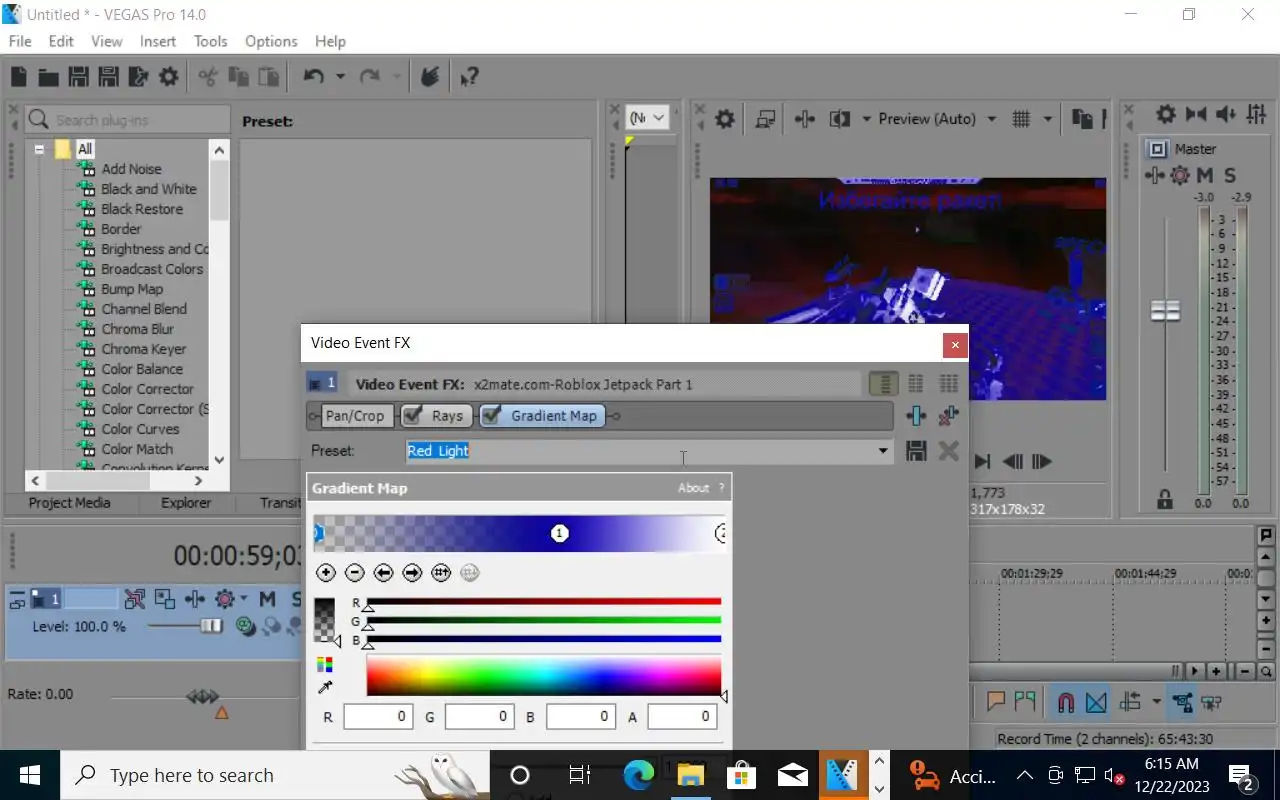
Task: Open project properties gear in main toolbar
Action: 168,77
